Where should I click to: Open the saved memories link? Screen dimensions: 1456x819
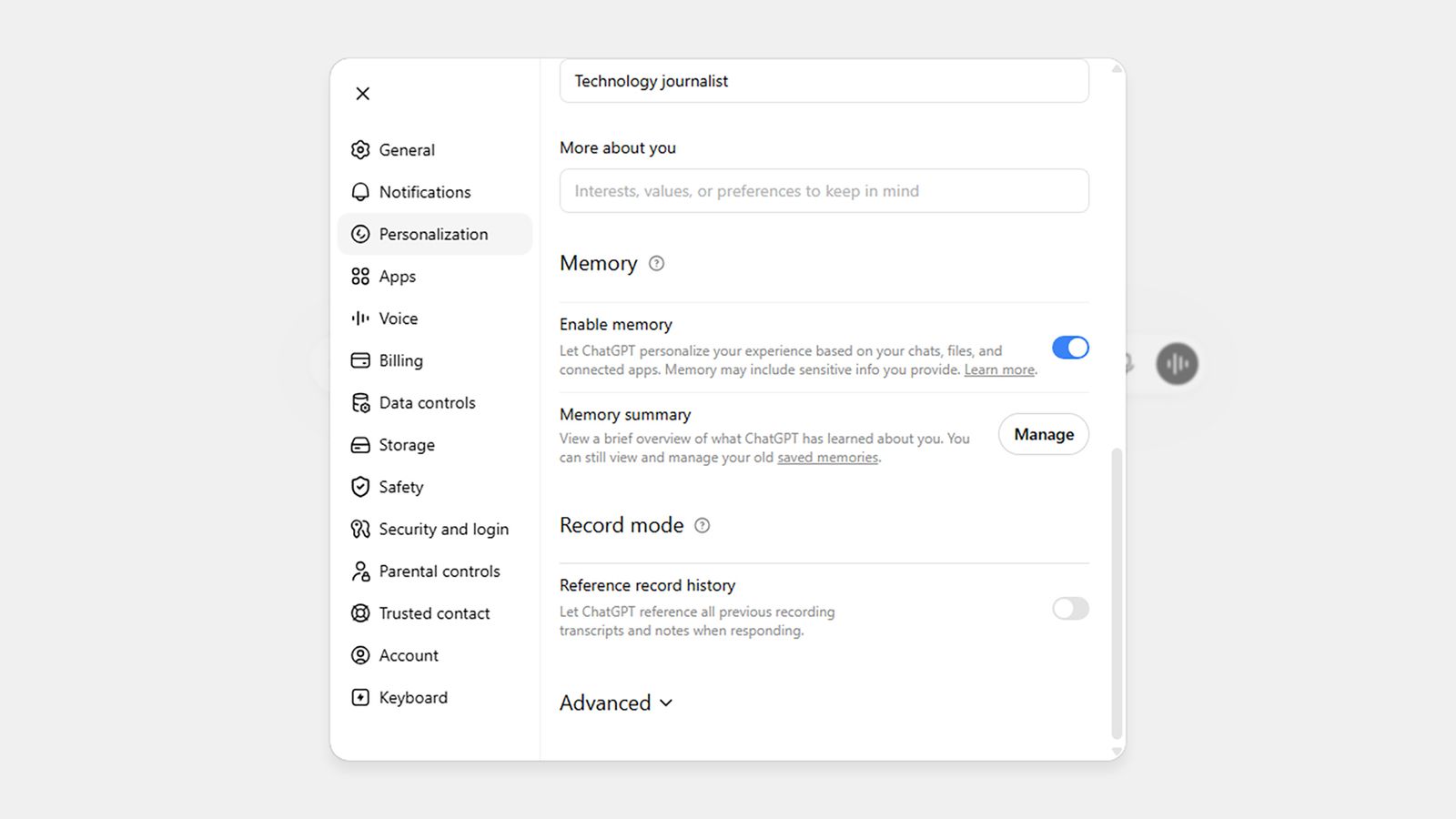point(827,458)
